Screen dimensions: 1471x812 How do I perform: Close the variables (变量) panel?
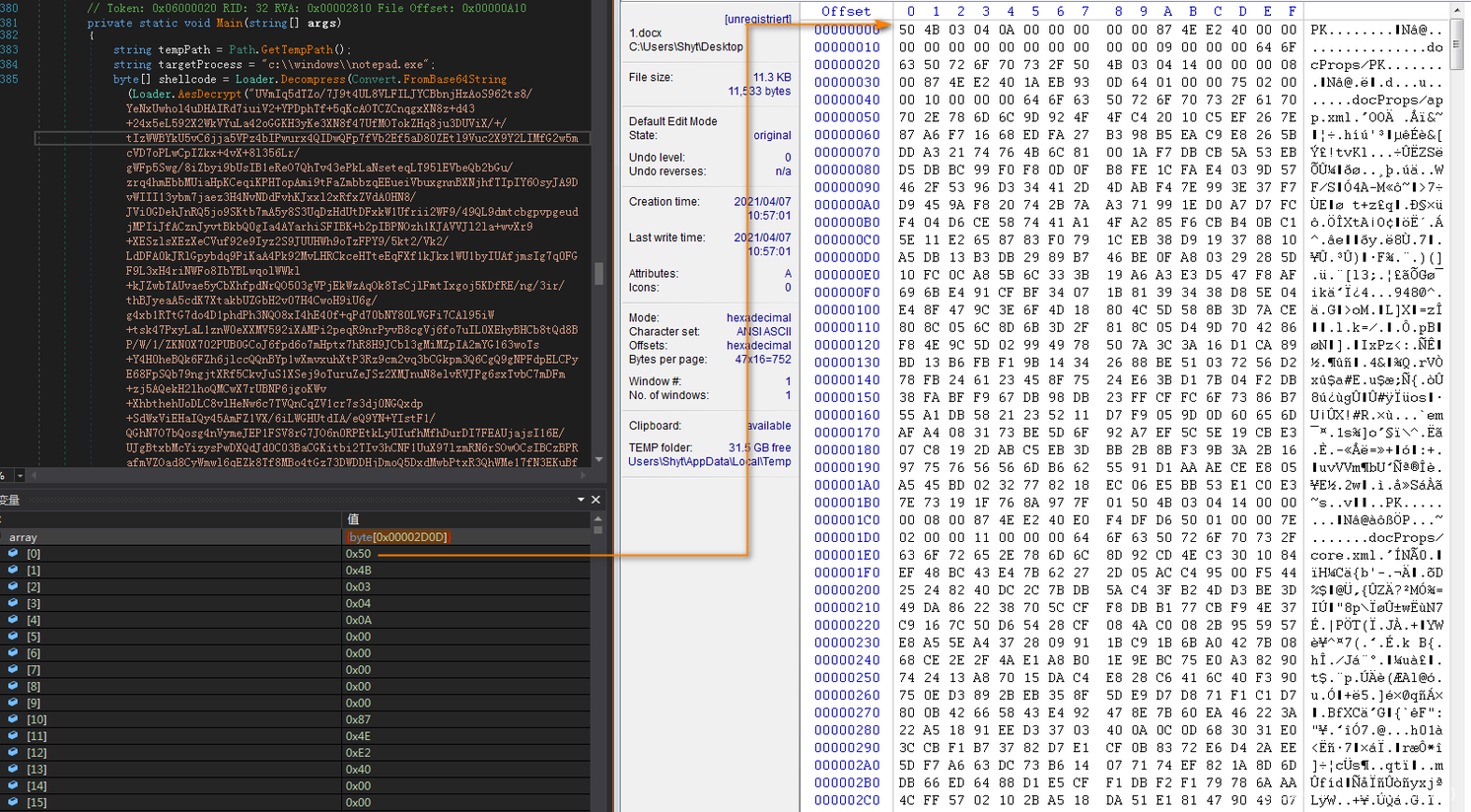(595, 500)
